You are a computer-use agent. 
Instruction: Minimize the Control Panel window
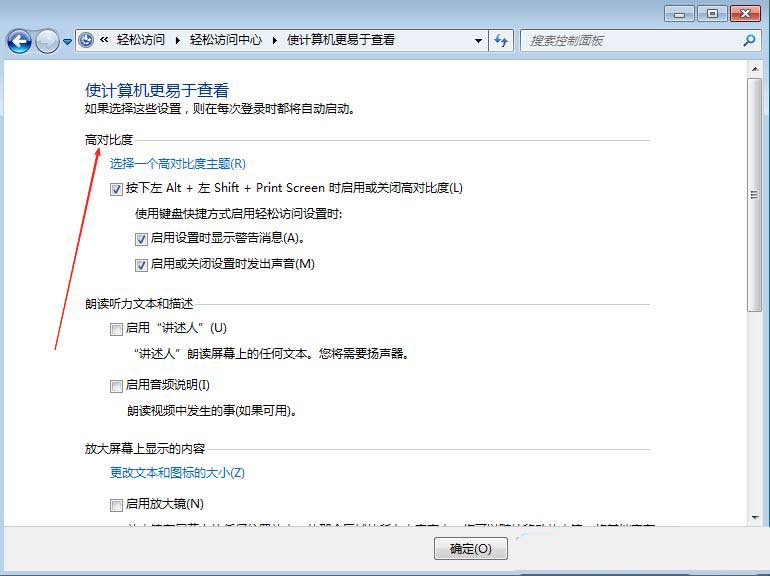point(678,14)
